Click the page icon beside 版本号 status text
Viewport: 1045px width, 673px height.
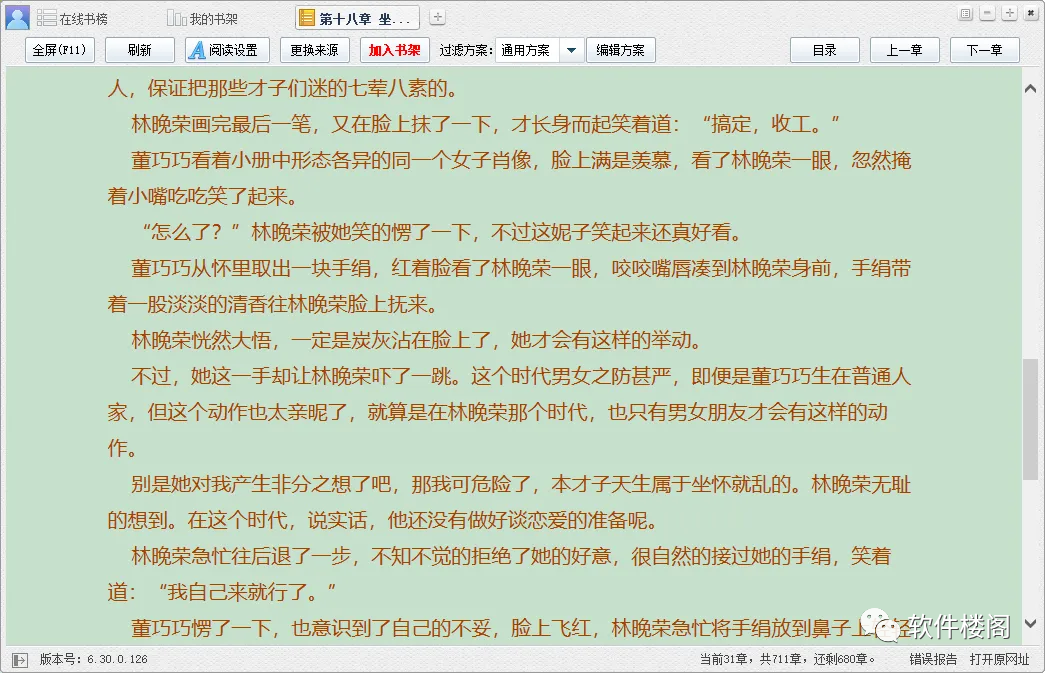(x=19, y=659)
